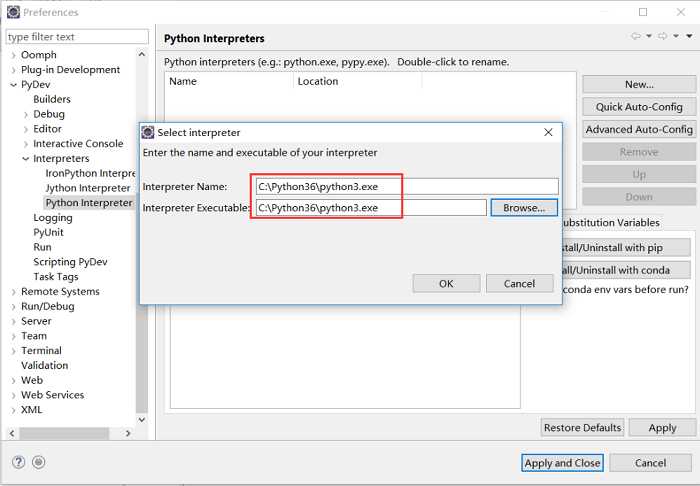Click Apply and Close button
Viewport: 700px width, 486px height.
(x=562, y=463)
